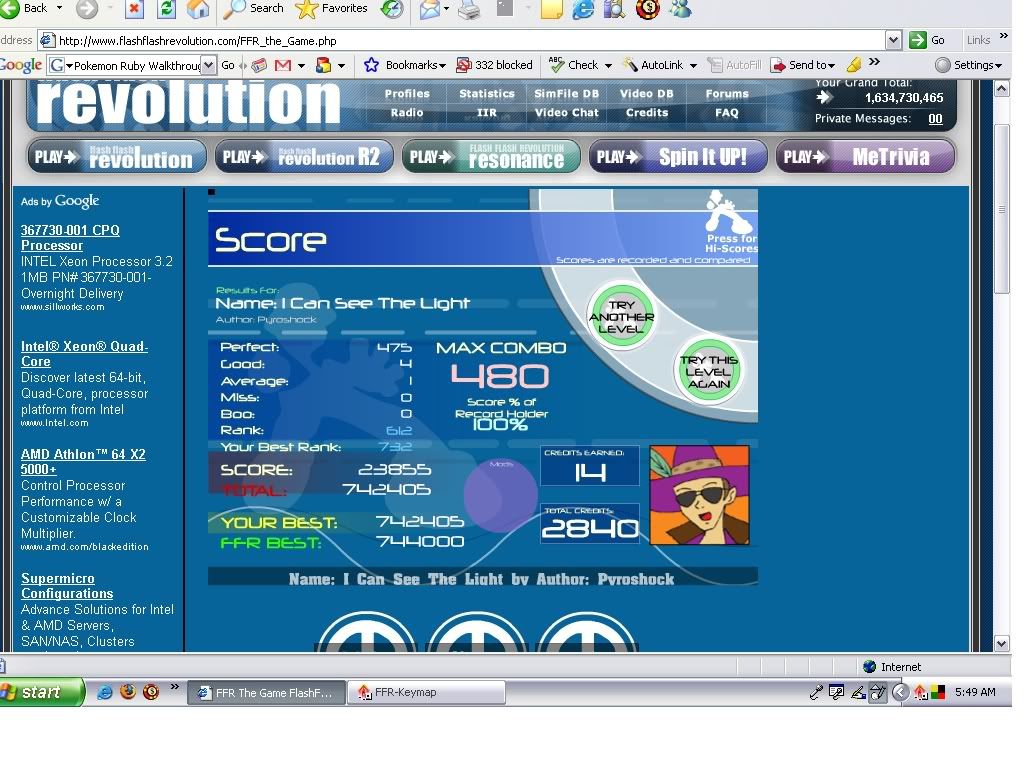
Task: Open Firefox from quick launch bar
Action: pos(127,692)
